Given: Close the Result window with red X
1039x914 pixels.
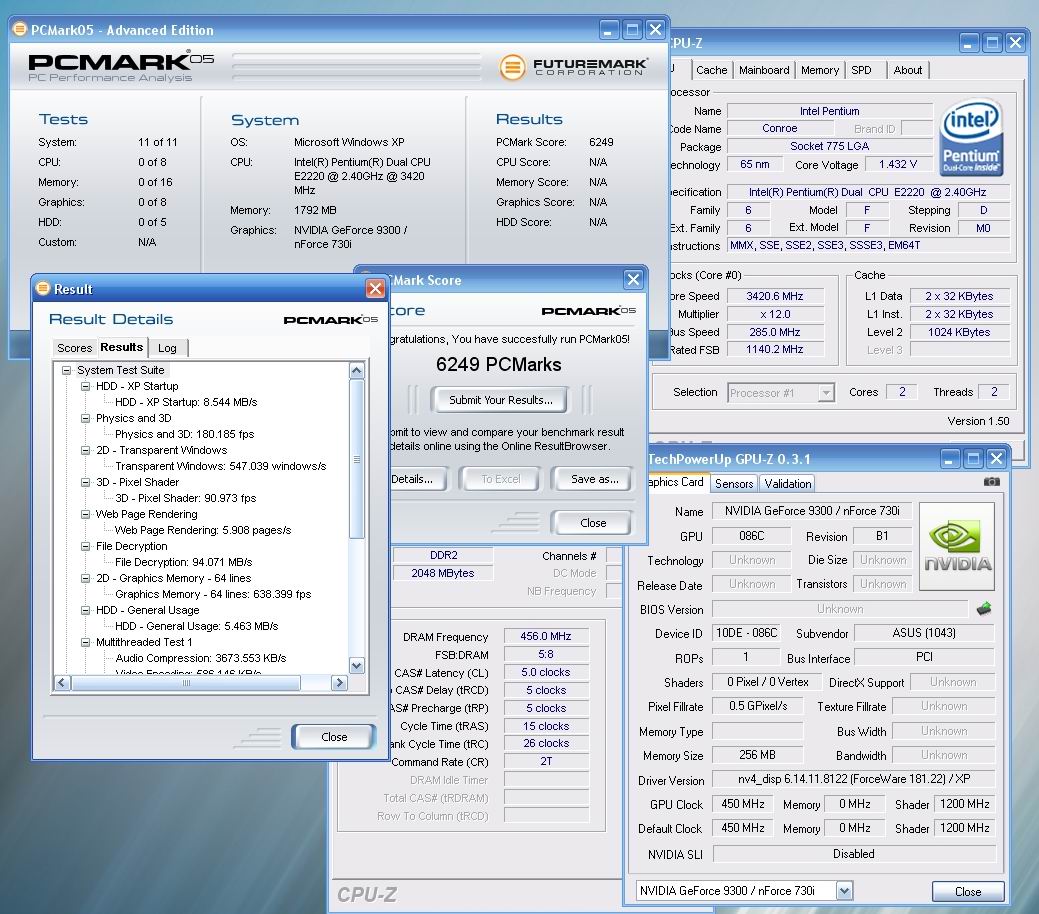Looking at the screenshot, I should (375, 289).
